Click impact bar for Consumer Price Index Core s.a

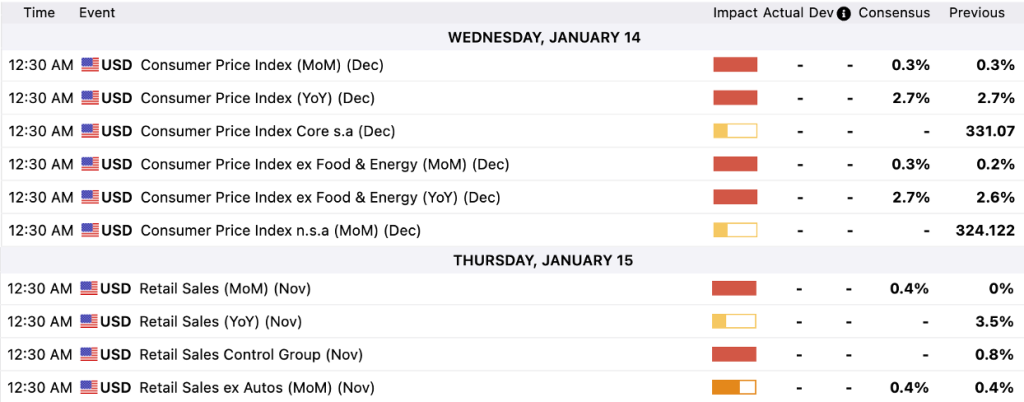coord(735,131)
